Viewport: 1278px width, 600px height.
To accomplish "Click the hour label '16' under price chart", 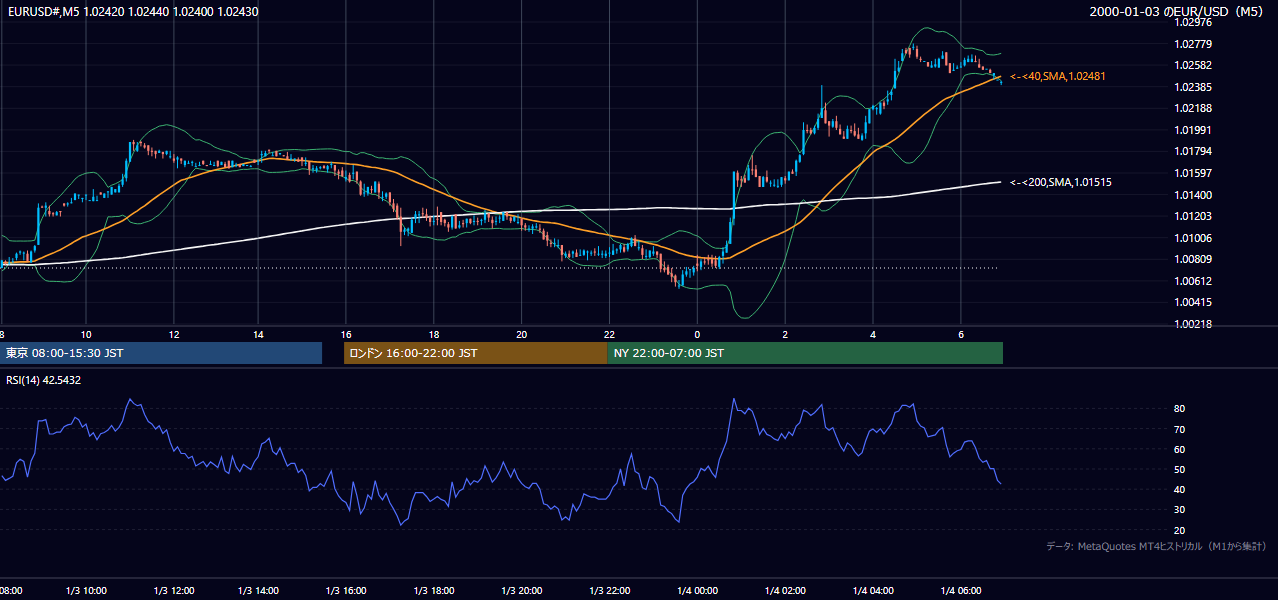I will [346, 334].
